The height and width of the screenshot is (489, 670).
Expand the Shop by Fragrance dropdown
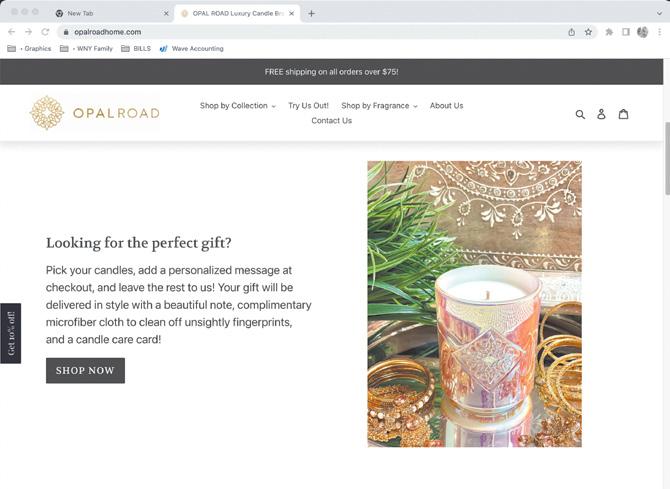click(379, 106)
